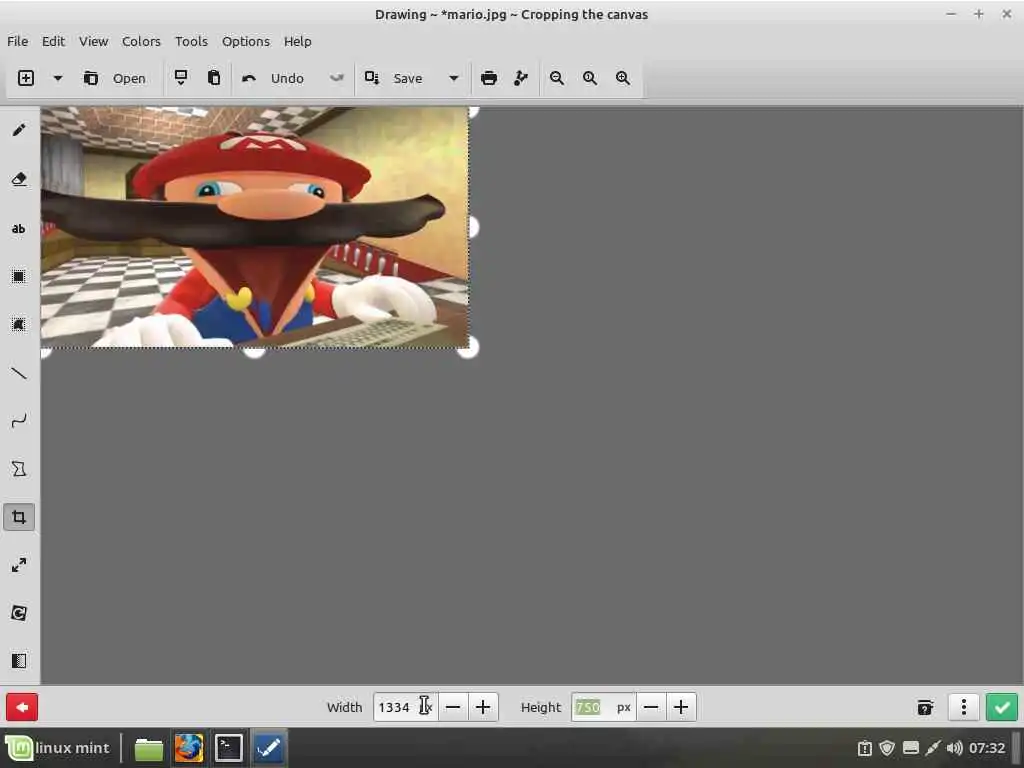
Task: Select the Eraser tool
Action: pos(19,179)
